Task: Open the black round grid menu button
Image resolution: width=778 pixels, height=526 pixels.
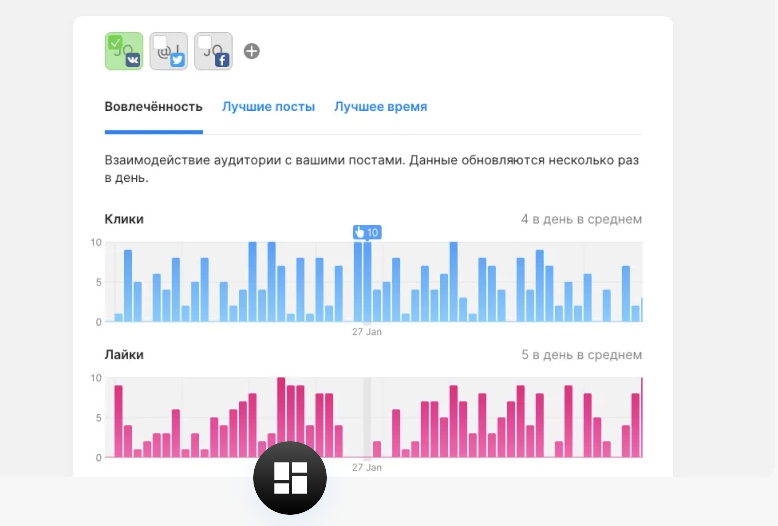Action: [x=289, y=477]
